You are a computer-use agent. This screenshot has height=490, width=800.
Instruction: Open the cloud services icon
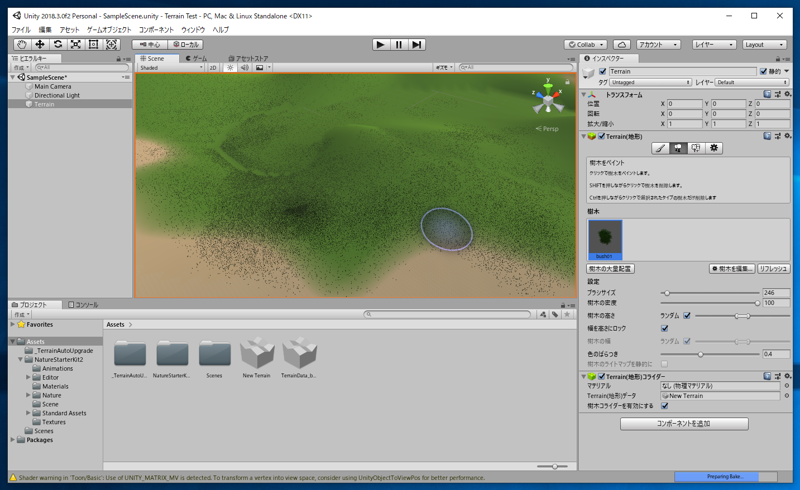coord(621,44)
